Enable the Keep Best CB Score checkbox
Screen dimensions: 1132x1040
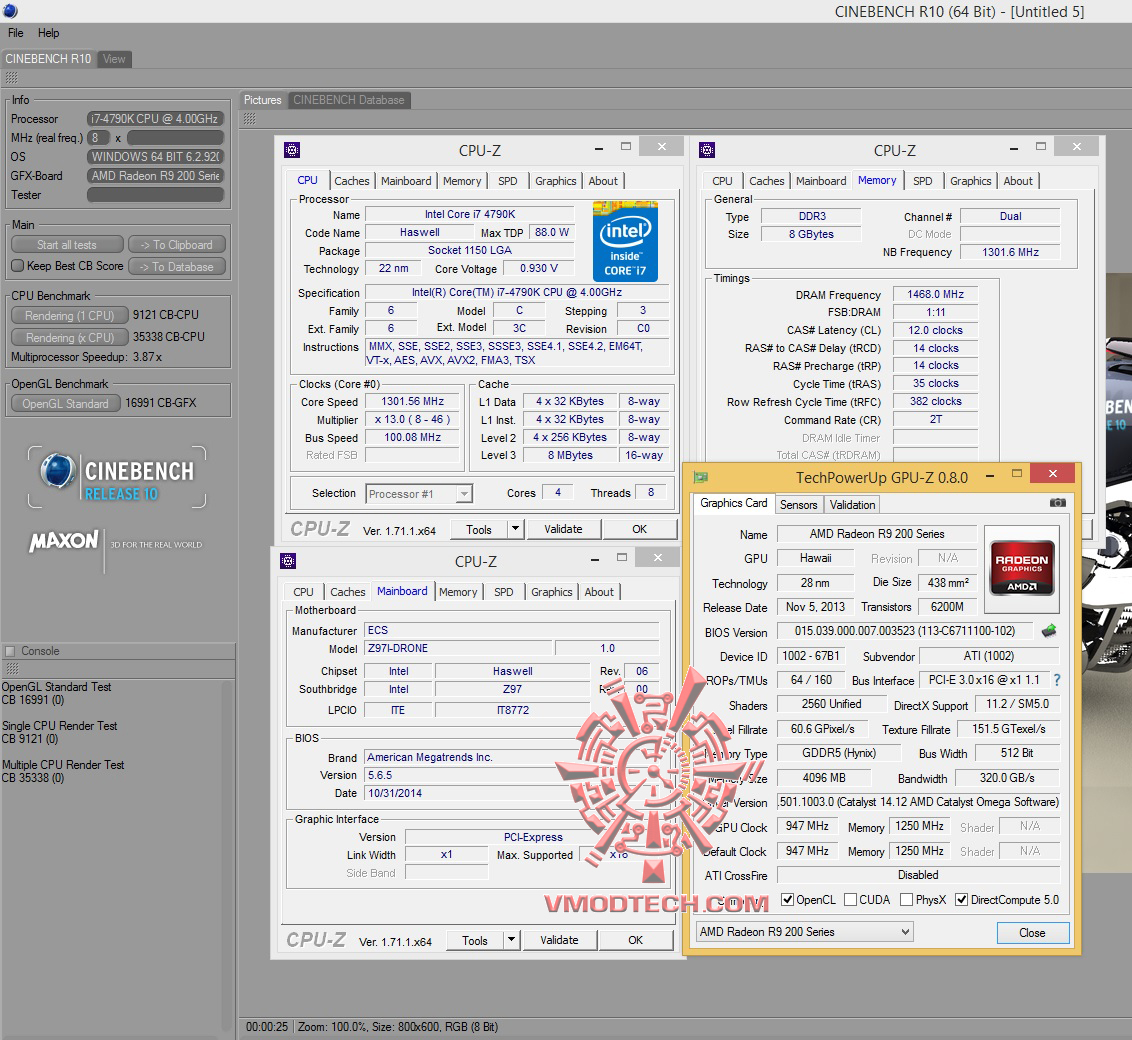17,266
